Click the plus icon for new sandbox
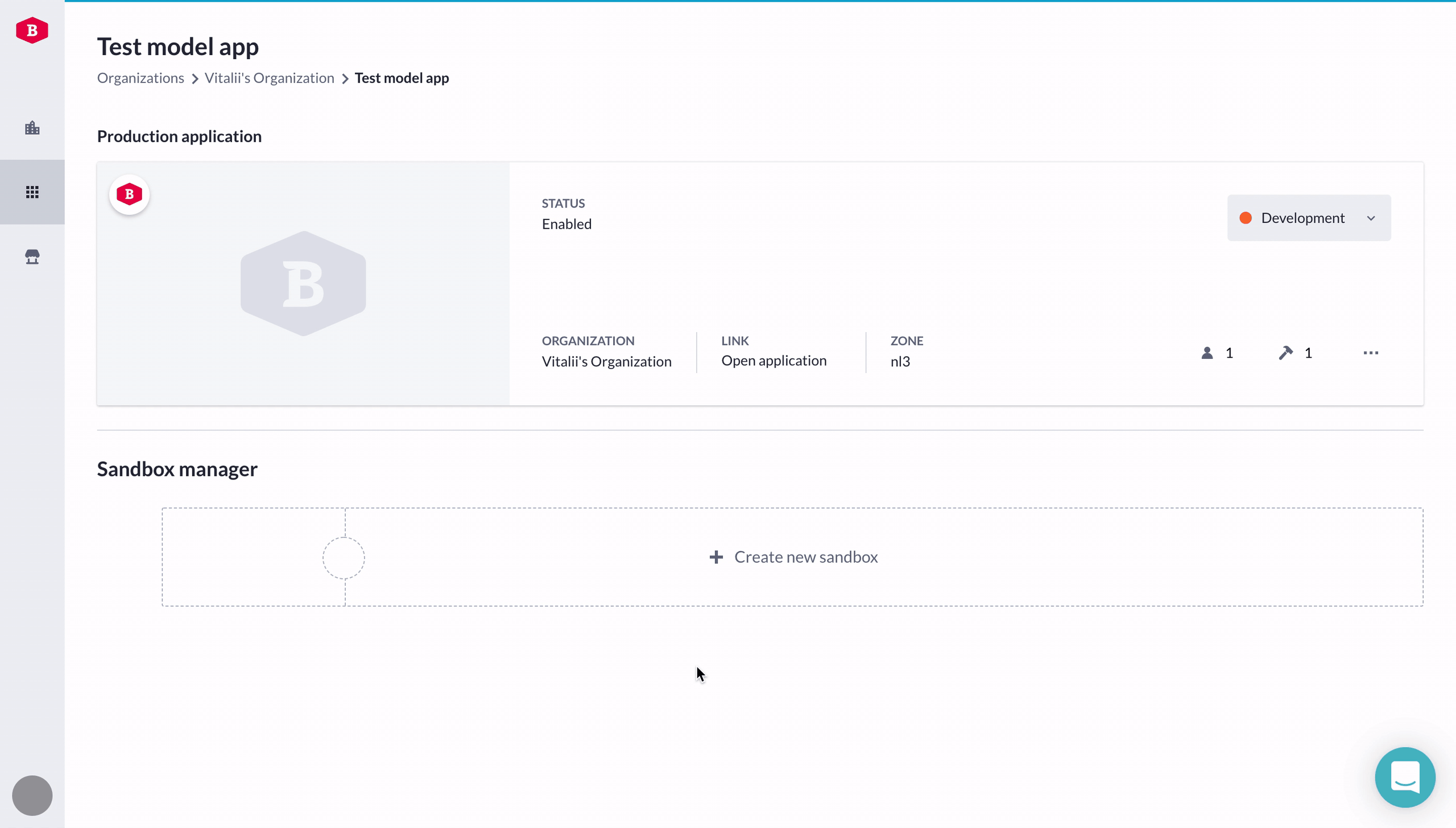1456x828 pixels. click(716, 557)
